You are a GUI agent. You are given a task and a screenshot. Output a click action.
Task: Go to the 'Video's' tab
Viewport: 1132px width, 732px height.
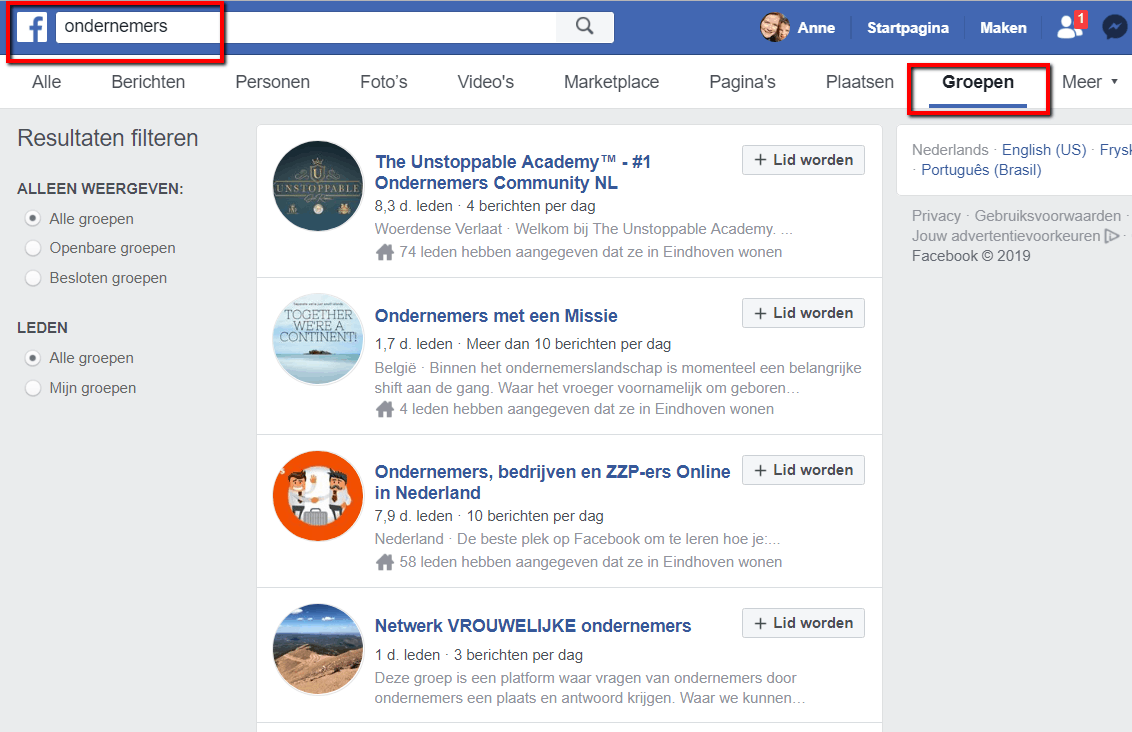486,82
